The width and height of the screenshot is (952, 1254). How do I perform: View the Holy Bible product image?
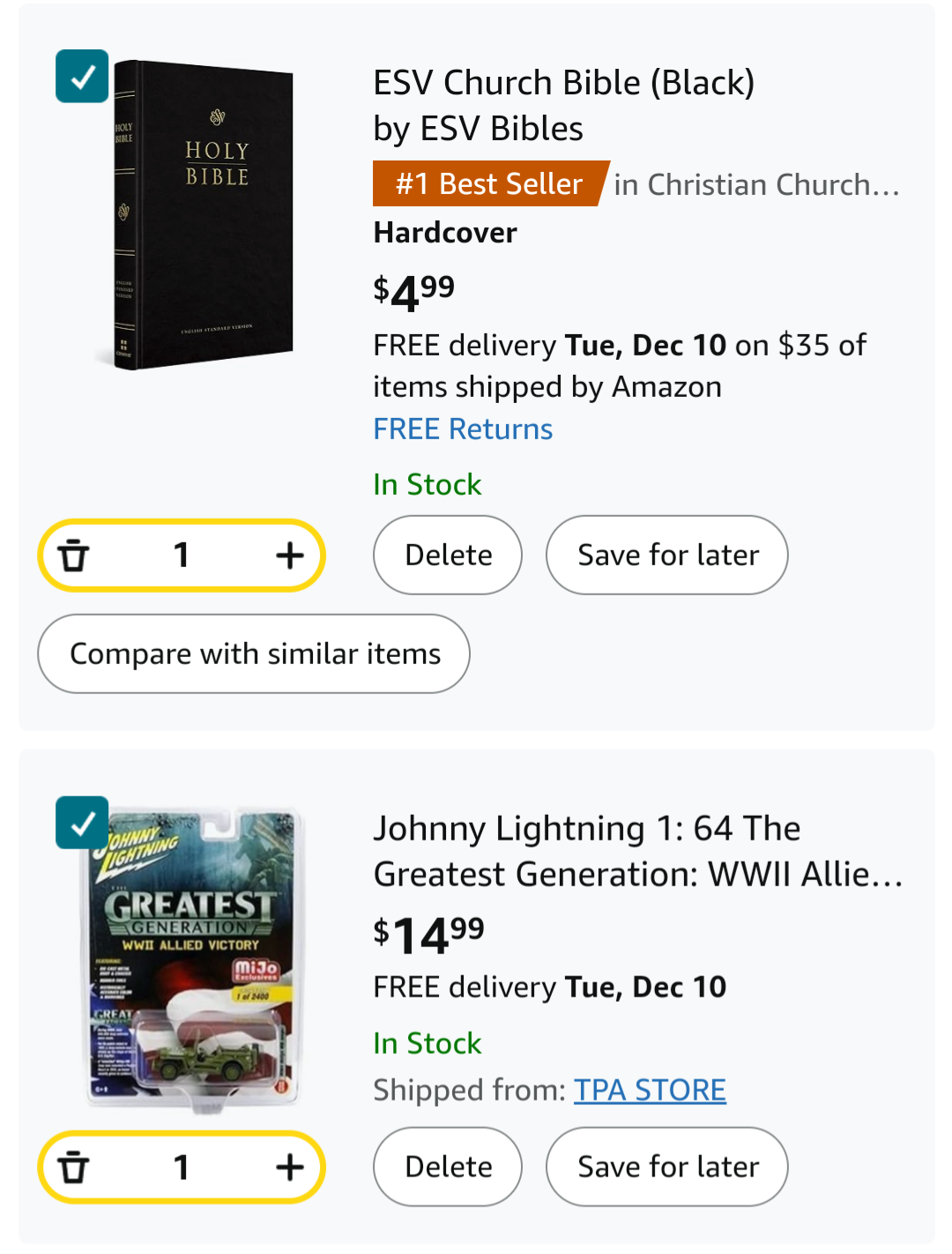coord(195,214)
